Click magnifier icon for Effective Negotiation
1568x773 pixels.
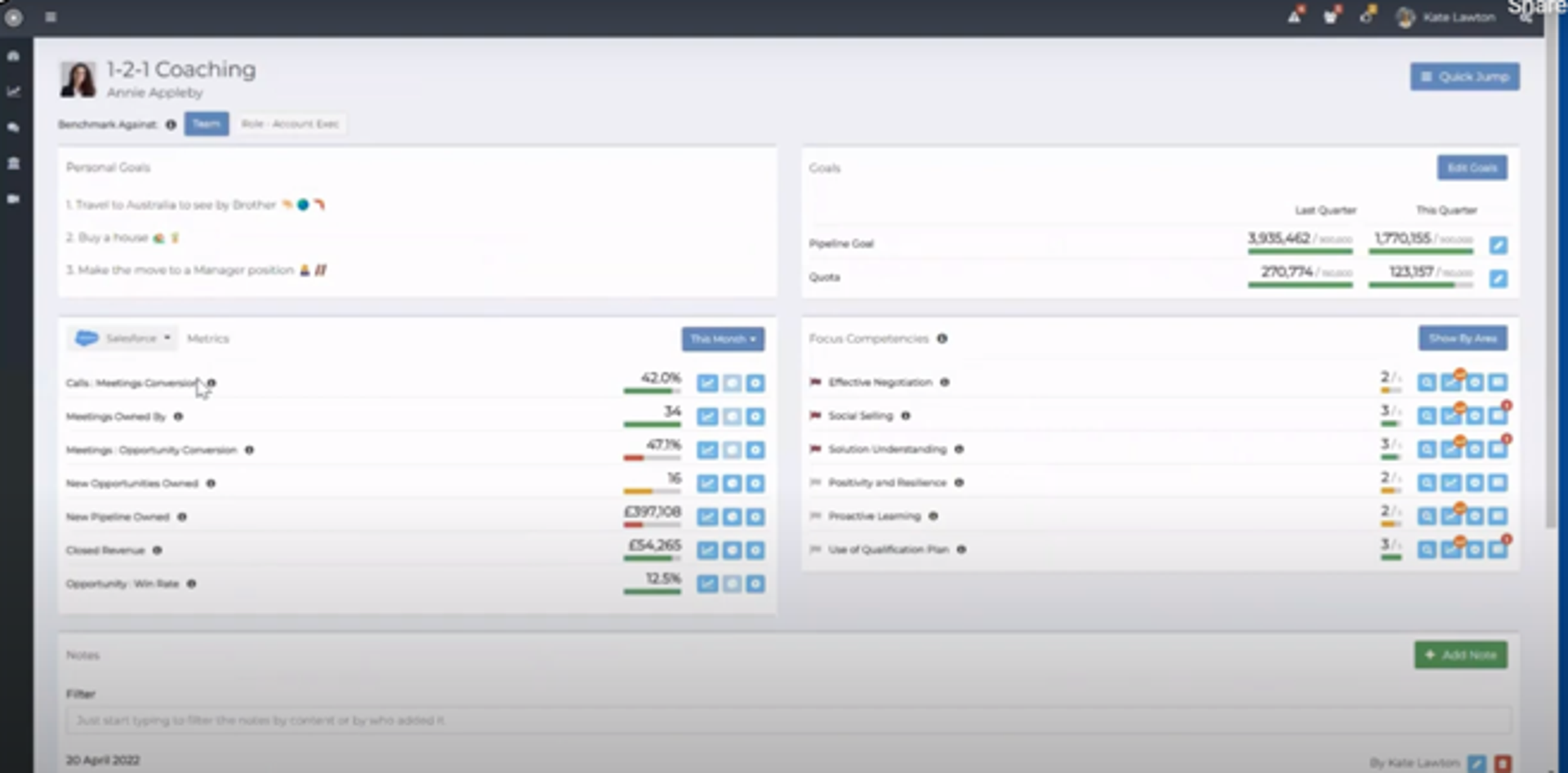coord(1427,382)
